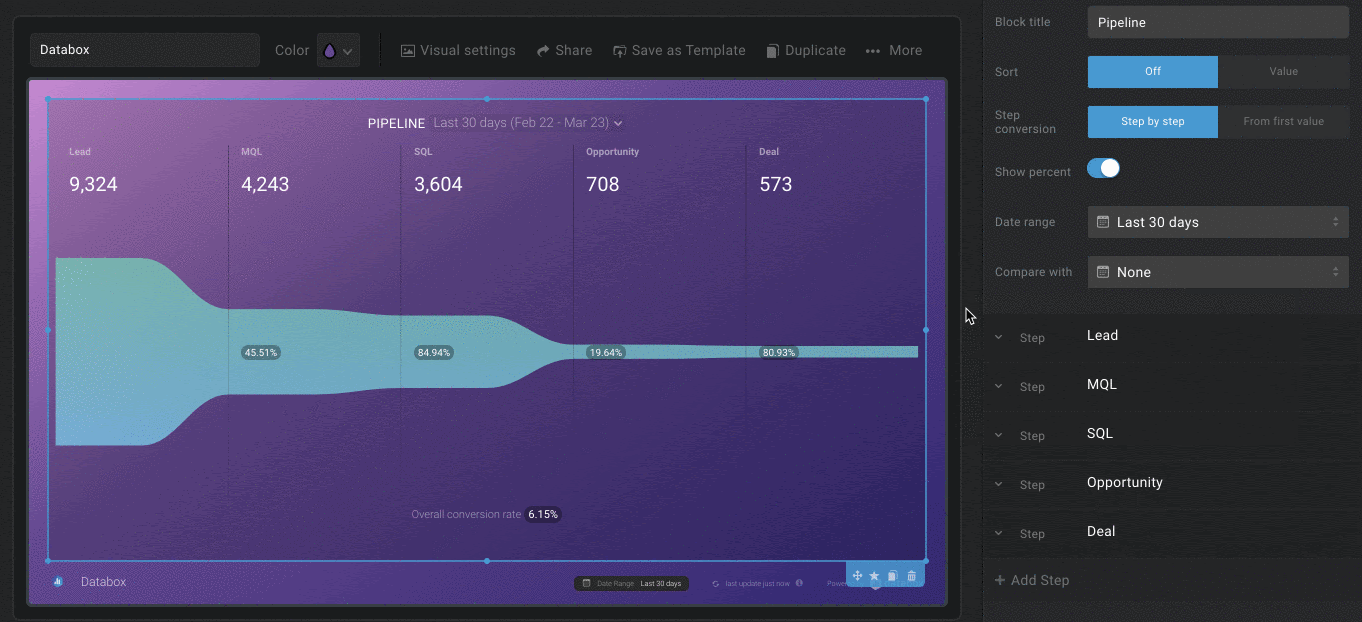Delete the block with trash icon
The width and height of the screenshot is (1362, 622).
(x=911, y=576)
